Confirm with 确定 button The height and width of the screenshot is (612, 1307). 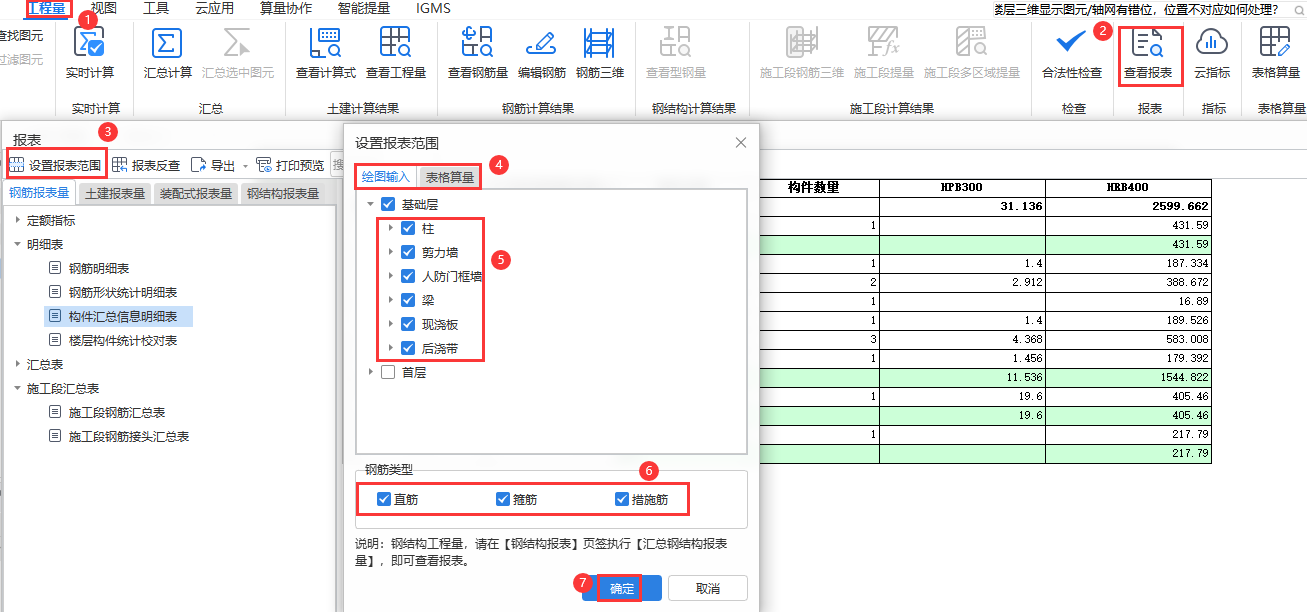tap(622, 588)
